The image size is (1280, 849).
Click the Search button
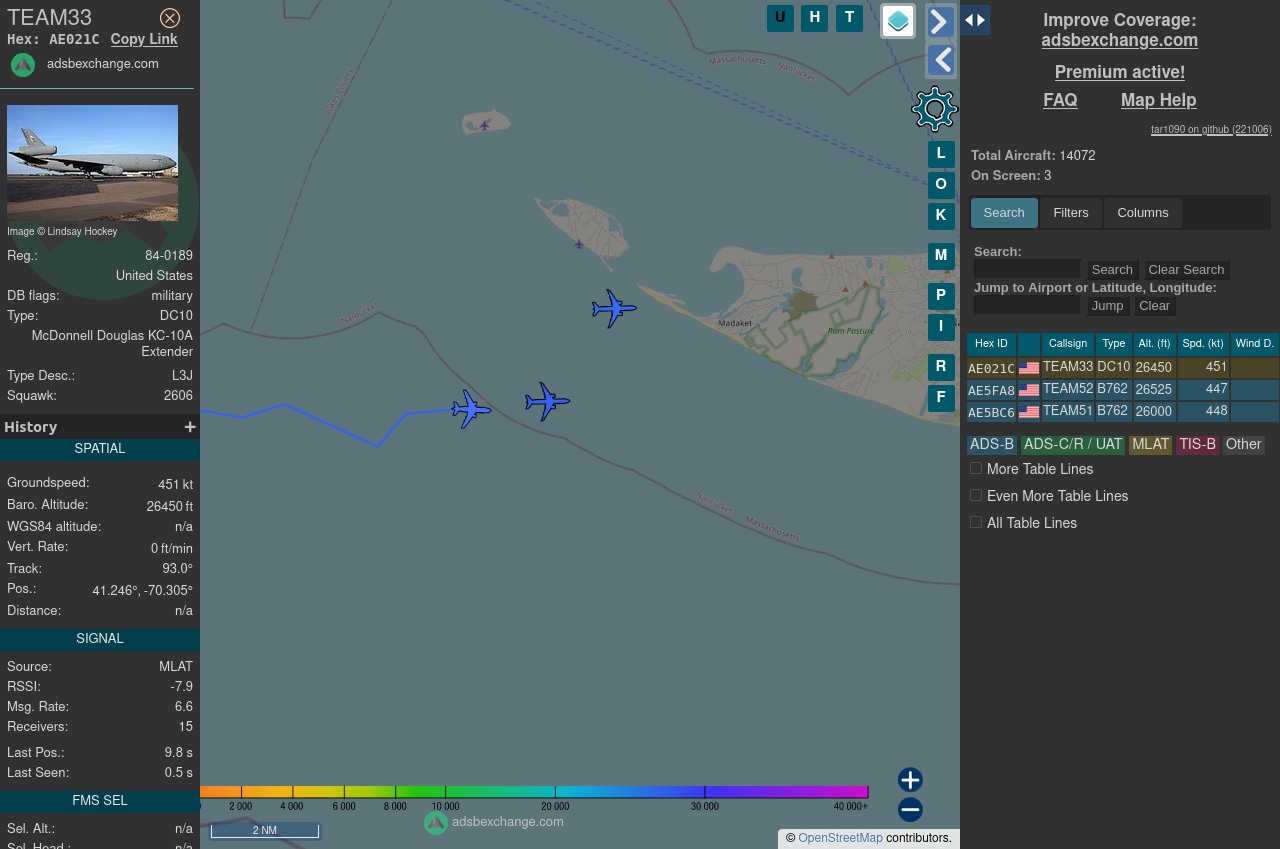pyautogui.click(x=1112, y=270)
